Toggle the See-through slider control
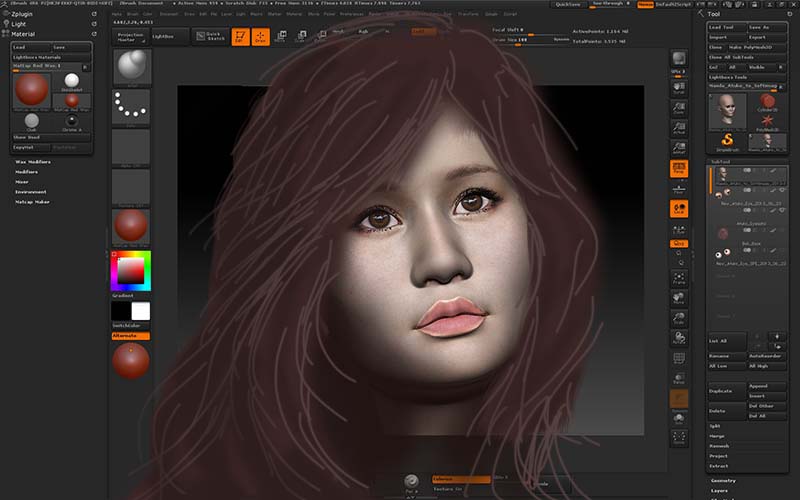 [x=610, y=4]
